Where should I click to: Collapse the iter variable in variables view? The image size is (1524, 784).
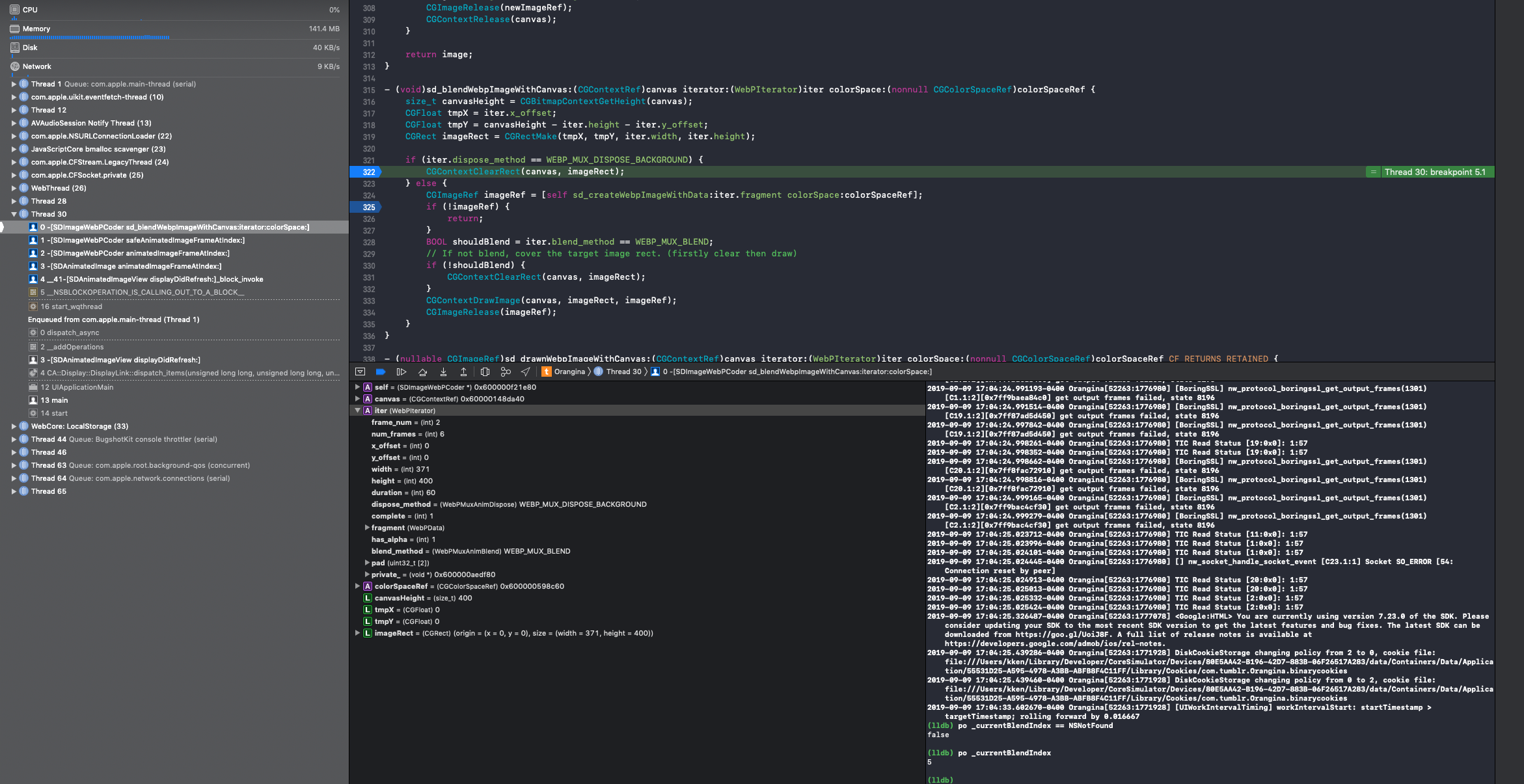pyautogui.click(x=358, y=410)
